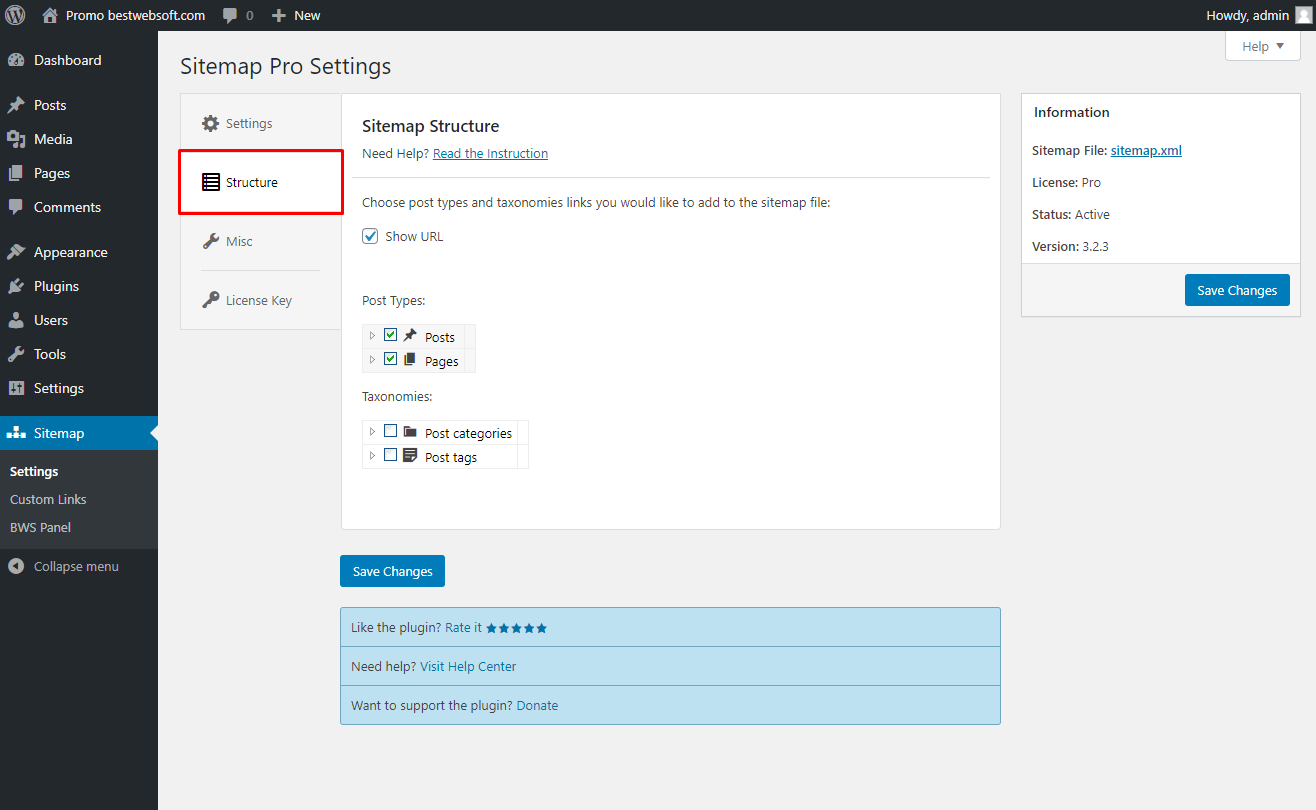The width and height of the screenshot is (1316, 810).
Task: Click the WordPress logo icon
Action: [x=15, y=15]
